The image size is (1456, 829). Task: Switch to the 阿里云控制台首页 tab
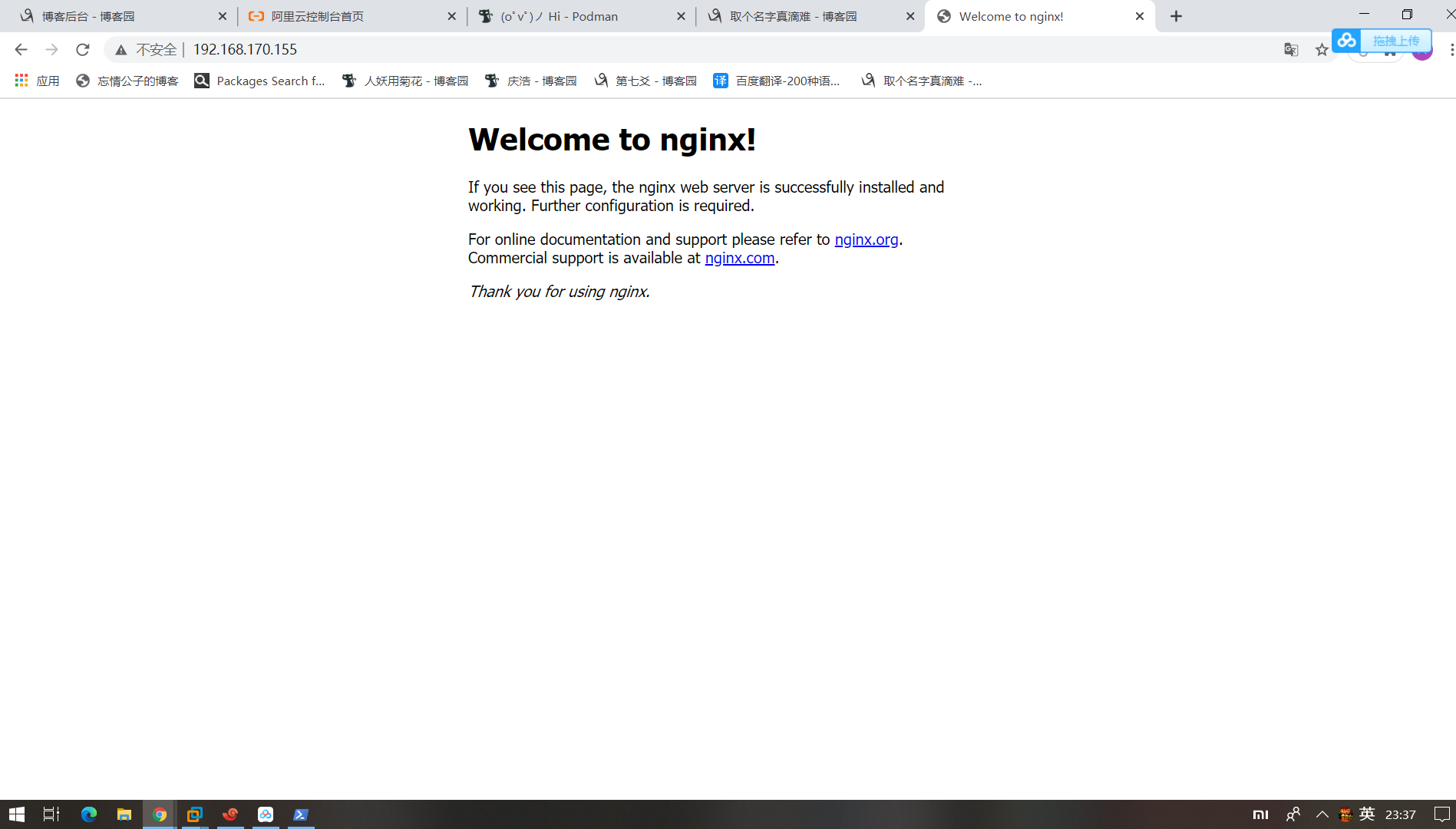tap(352, 16)
